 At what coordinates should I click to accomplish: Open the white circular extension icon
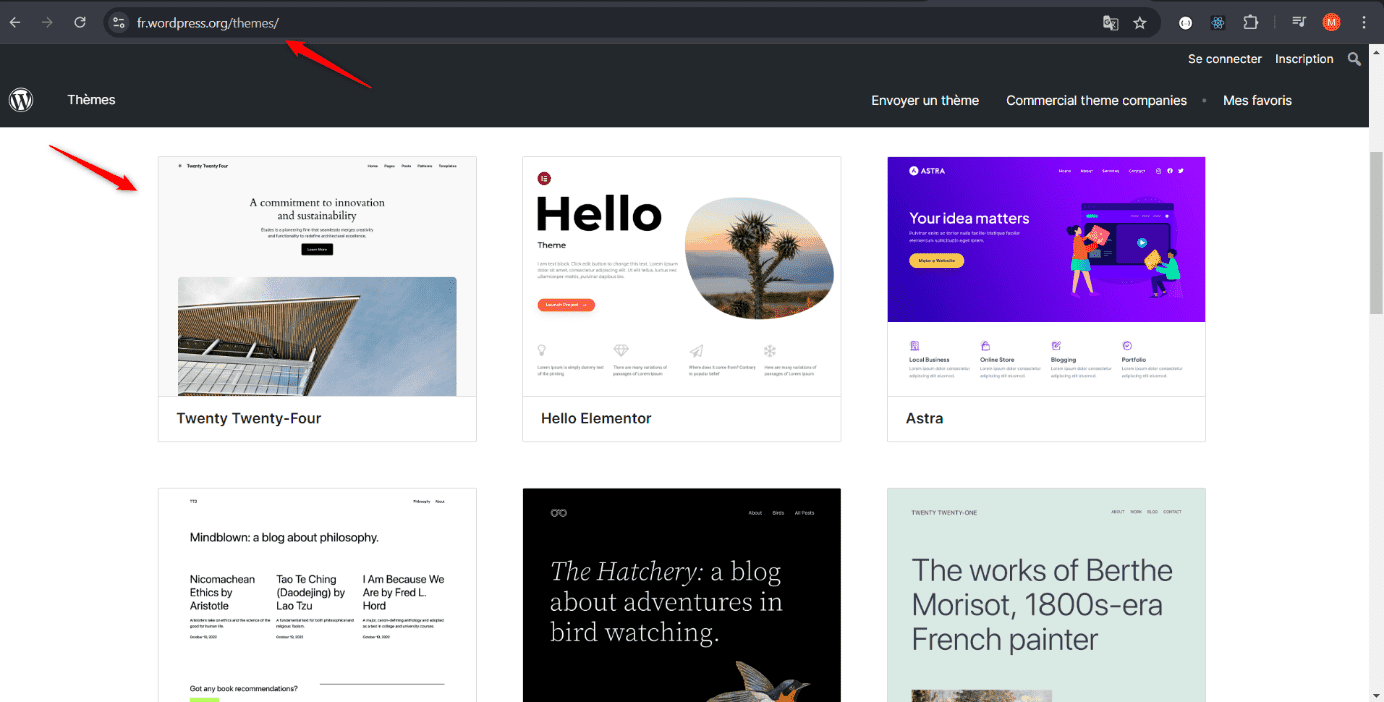point(1186,23)
